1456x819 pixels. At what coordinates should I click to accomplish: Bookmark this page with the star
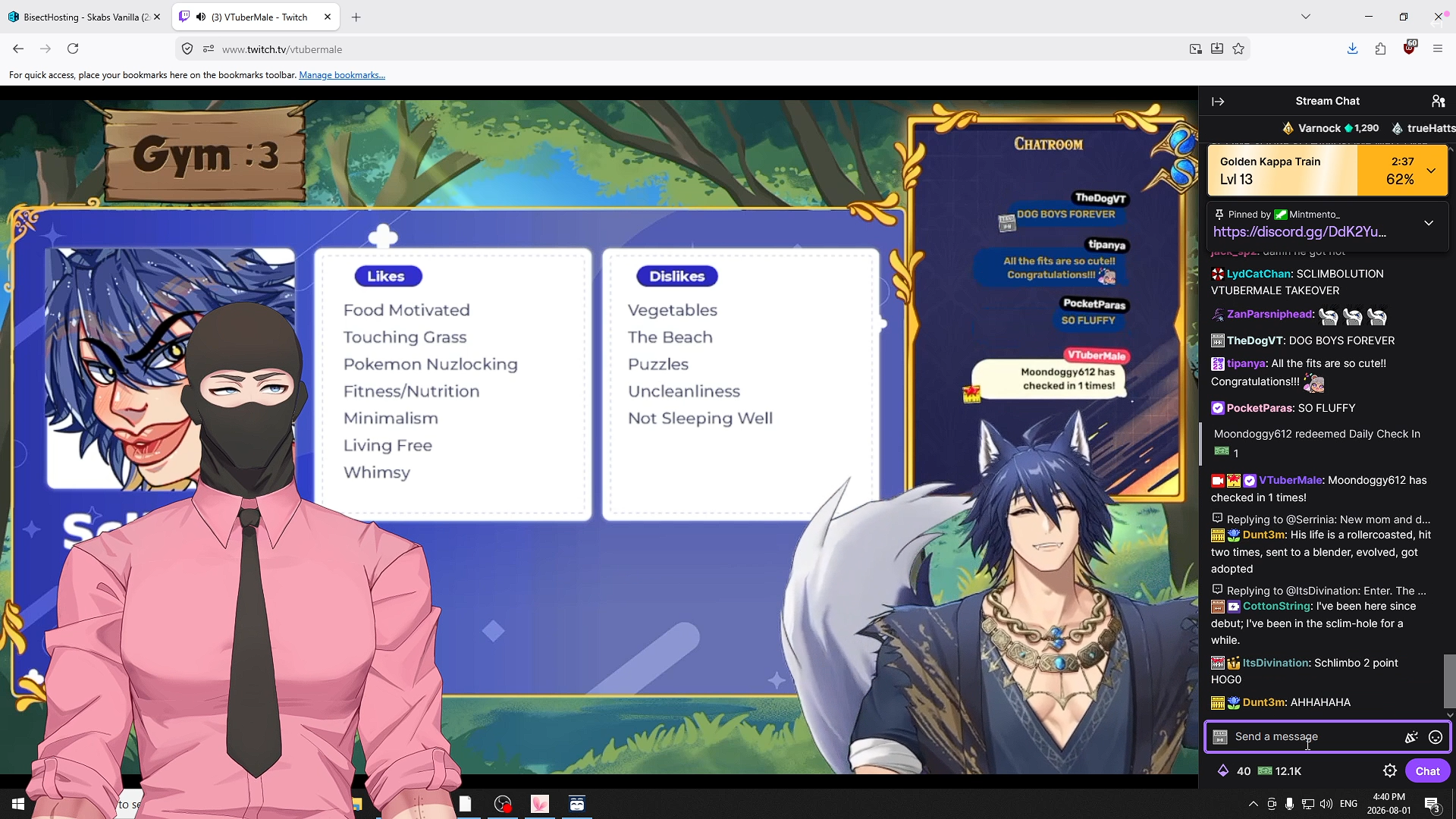click(1238, 49)
